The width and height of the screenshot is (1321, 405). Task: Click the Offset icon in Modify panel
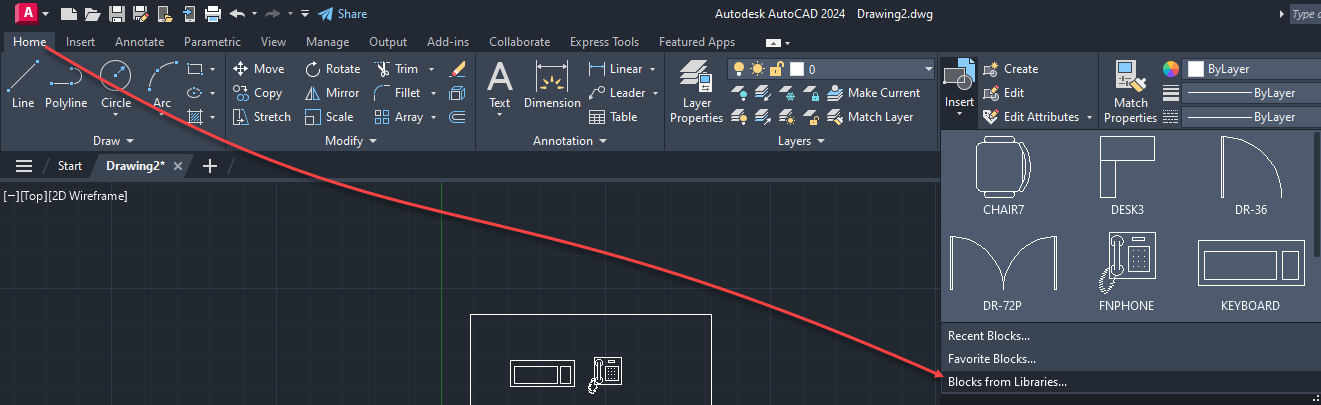458,117
